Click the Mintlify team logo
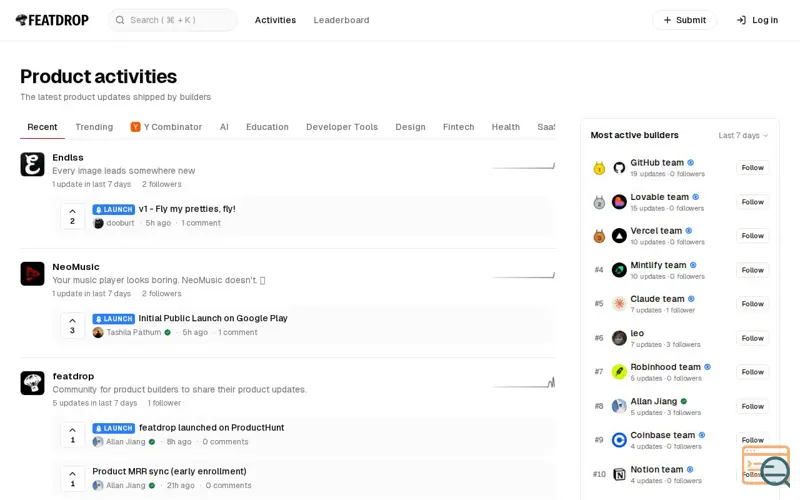The image size is (800, 500). tap(619, 270)
